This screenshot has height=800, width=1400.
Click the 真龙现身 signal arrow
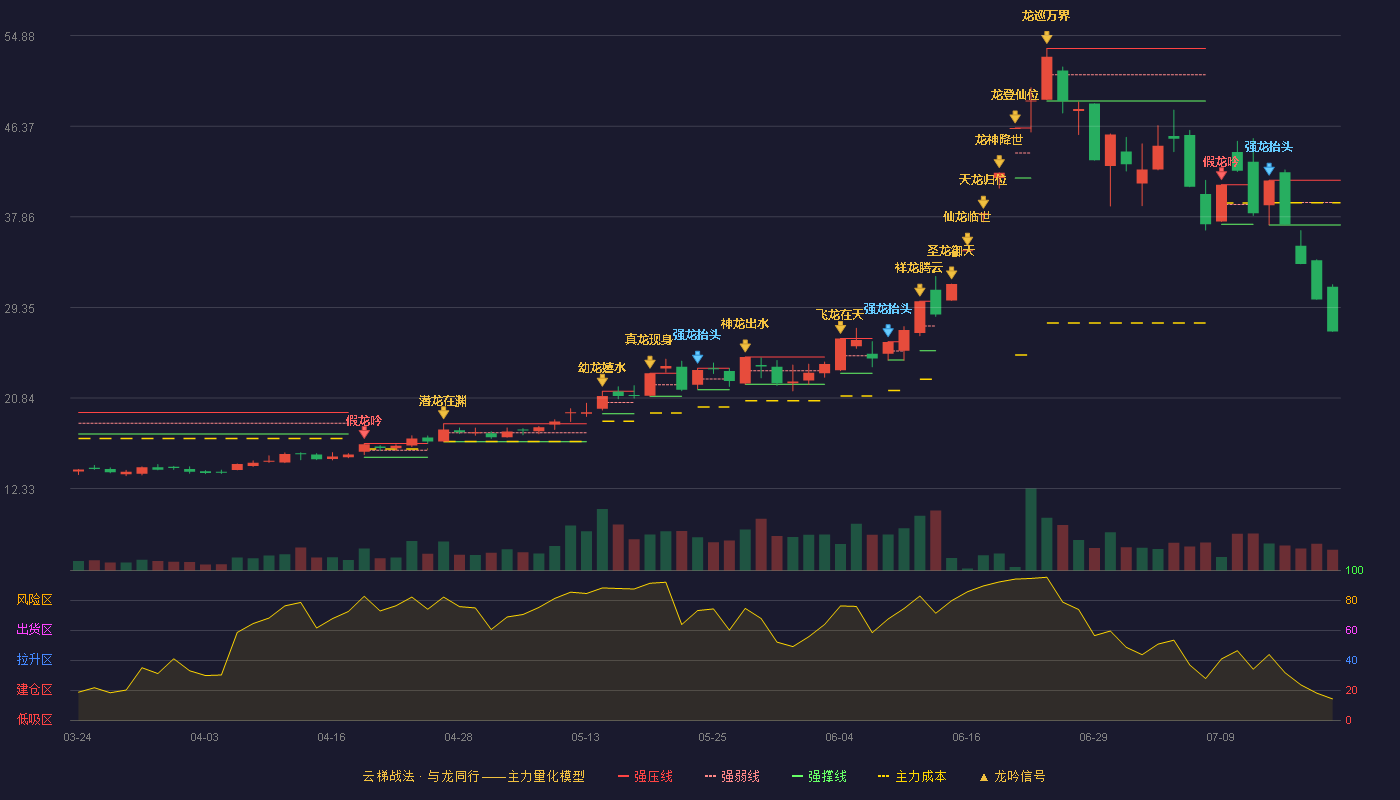(650, 362)
